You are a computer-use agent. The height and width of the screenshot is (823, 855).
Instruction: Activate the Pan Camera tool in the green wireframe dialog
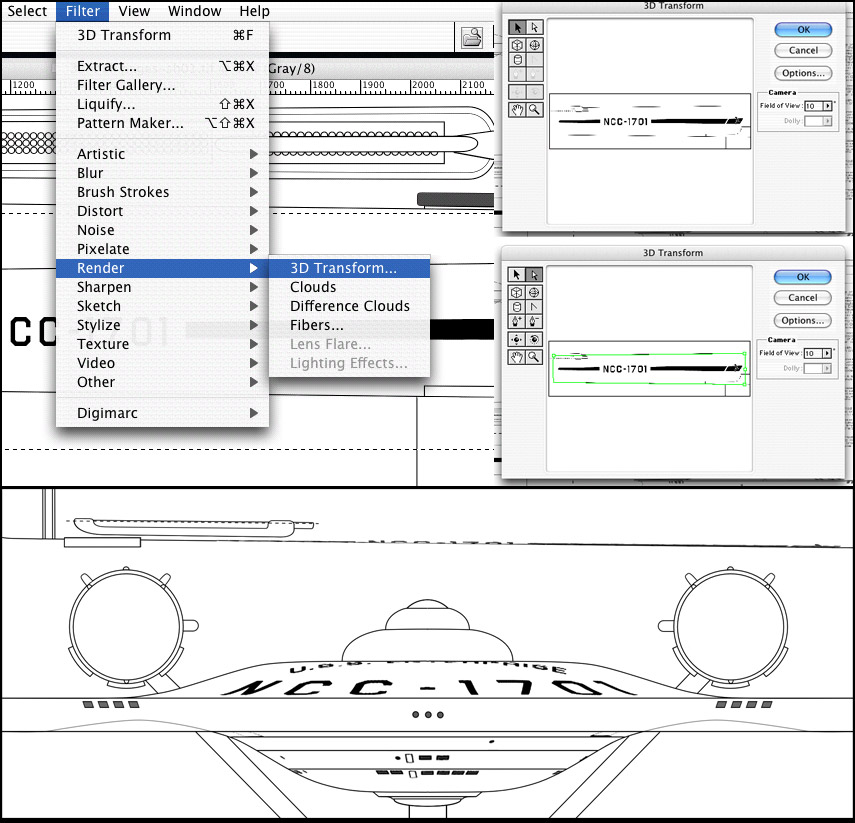[516, 339]
